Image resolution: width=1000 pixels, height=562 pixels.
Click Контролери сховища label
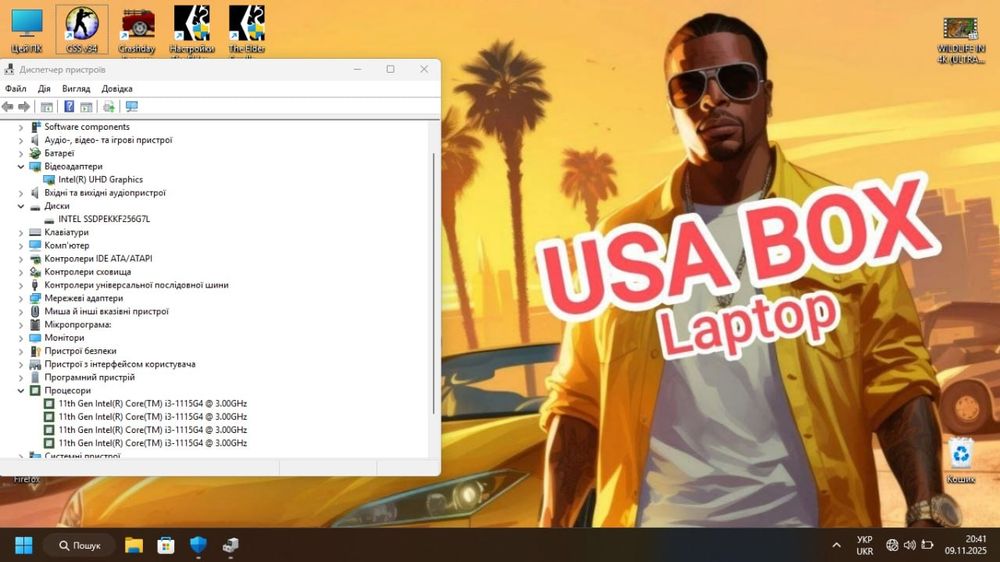pyautogui.click(x=87, y=272)
